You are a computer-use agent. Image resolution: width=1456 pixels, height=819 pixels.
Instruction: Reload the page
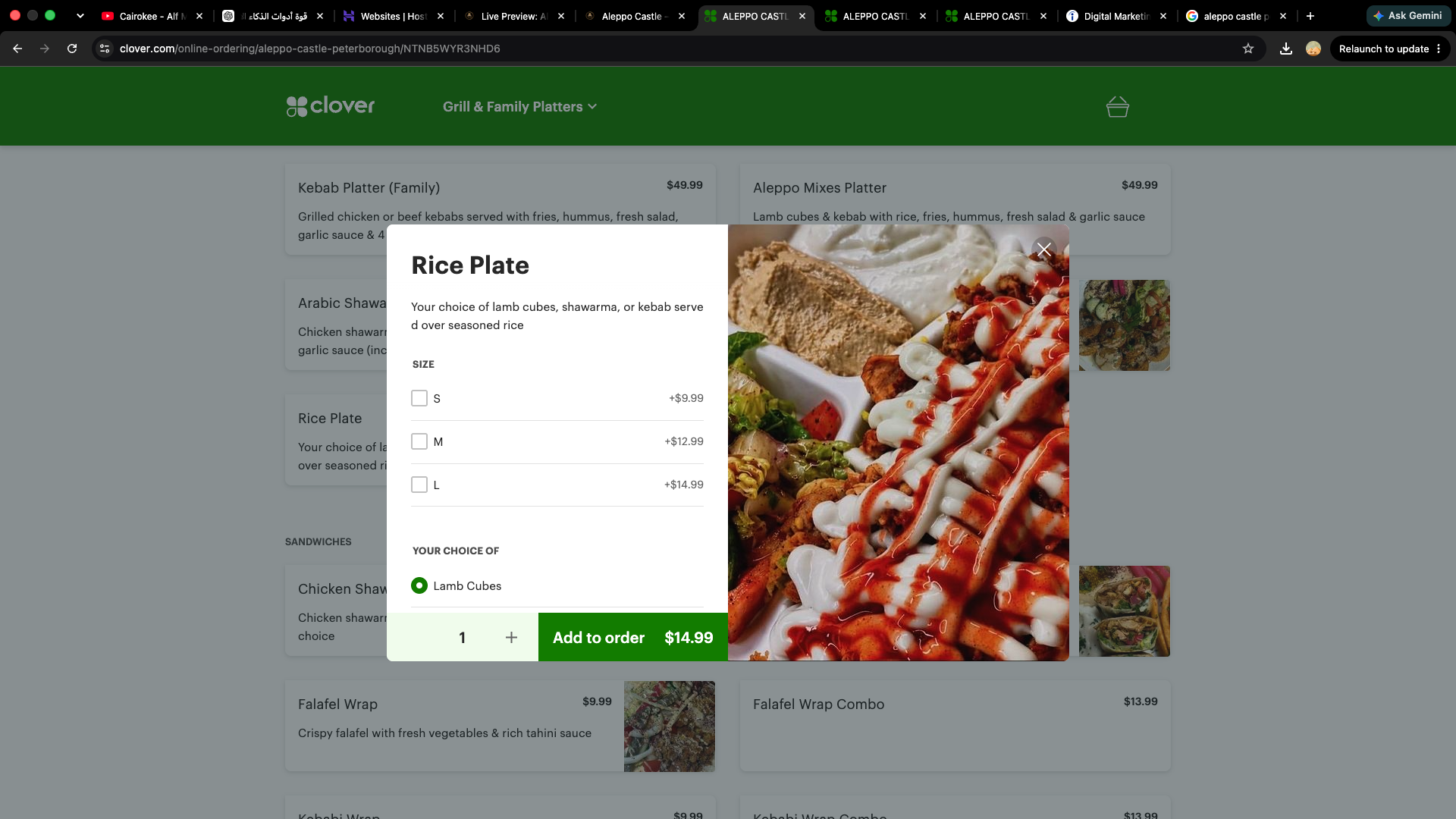point(72,49)
